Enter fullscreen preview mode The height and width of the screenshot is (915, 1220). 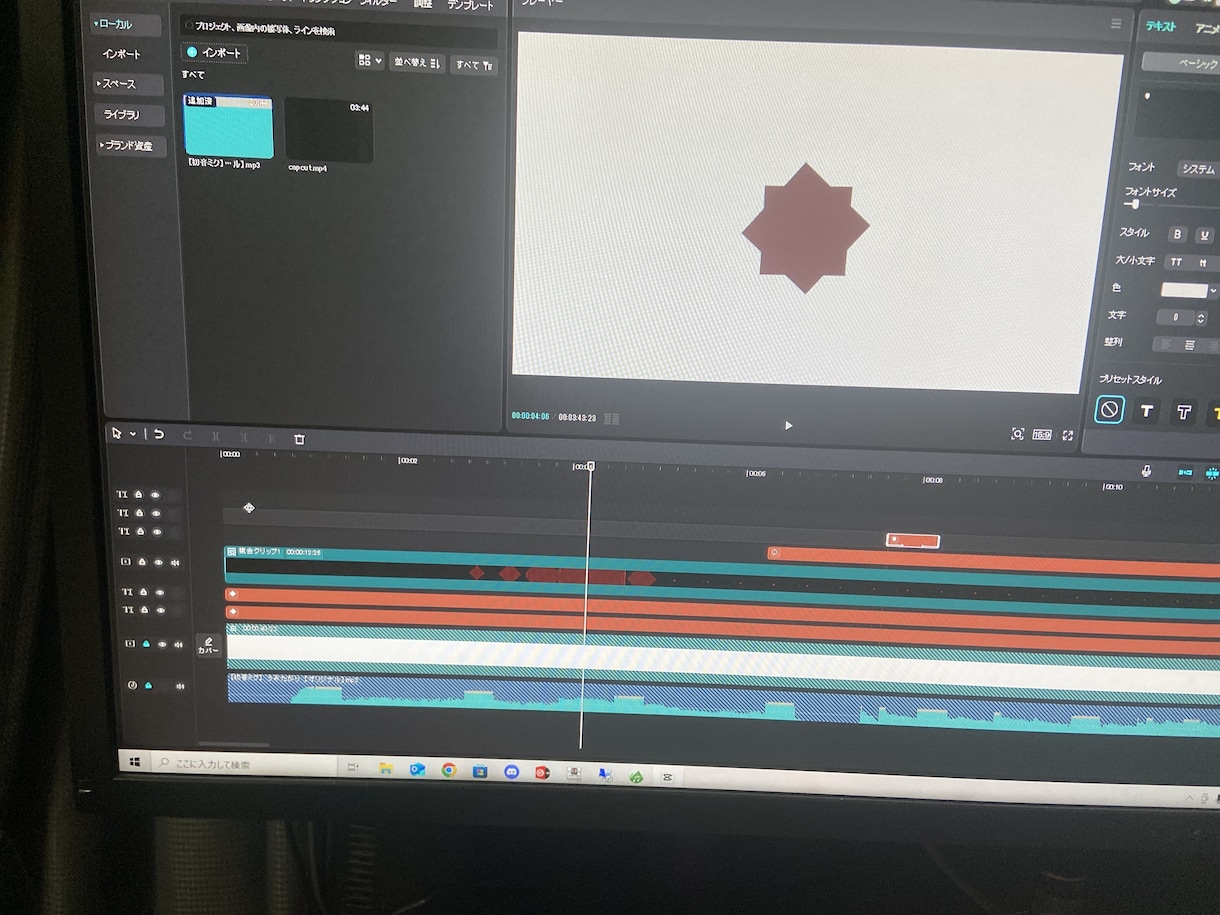[1068, 435]
